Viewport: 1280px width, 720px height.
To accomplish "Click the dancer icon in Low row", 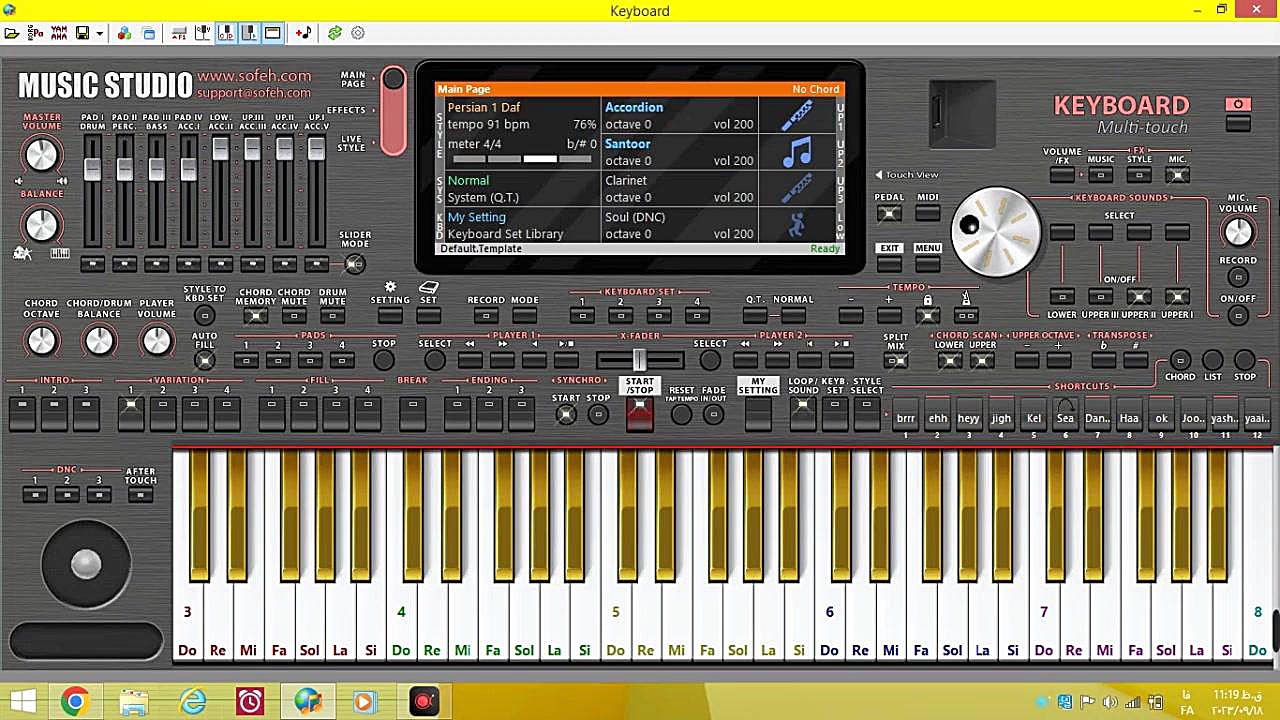I will [x=797, y=225].
